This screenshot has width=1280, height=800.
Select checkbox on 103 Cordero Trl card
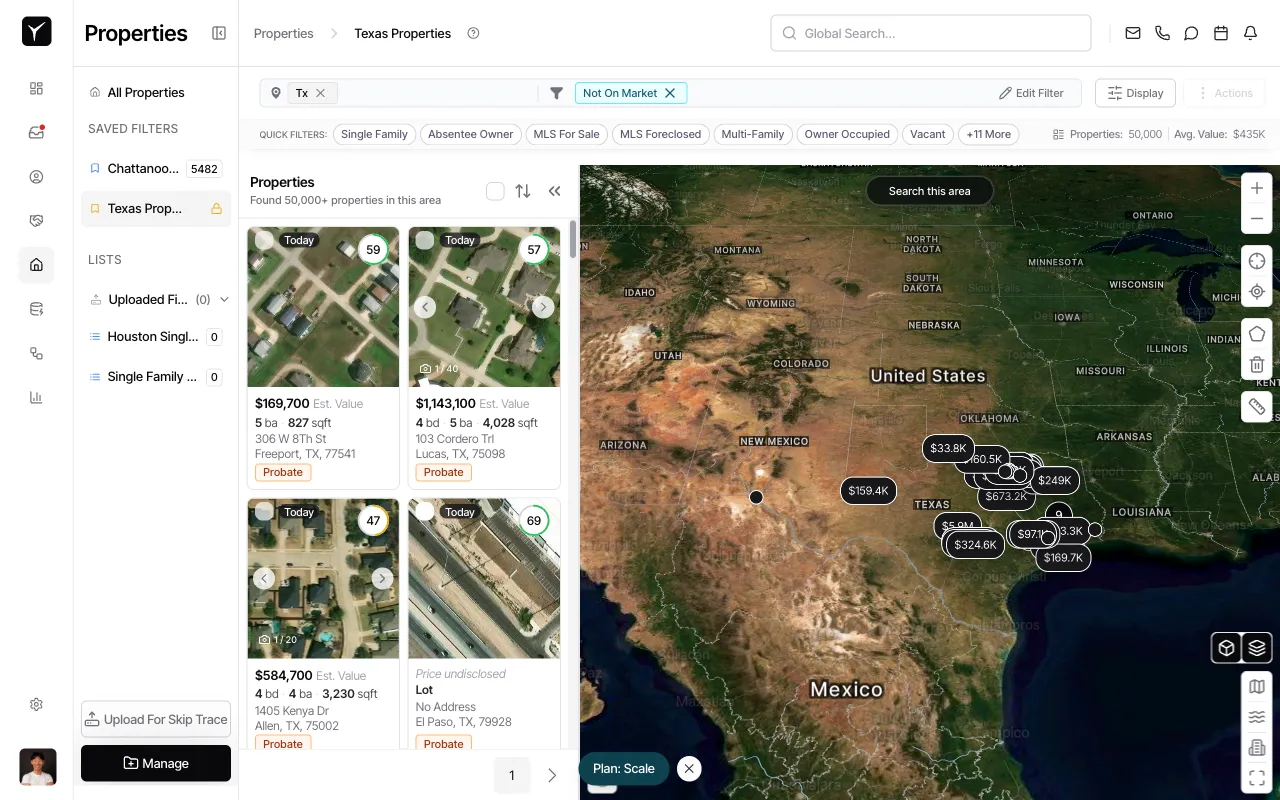click(425, 240)
